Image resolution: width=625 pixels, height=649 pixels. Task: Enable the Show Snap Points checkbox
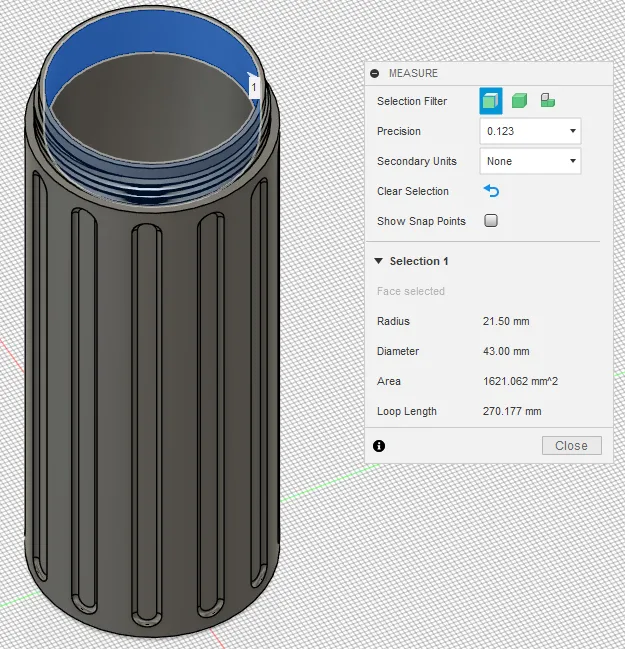coord(491,221)
